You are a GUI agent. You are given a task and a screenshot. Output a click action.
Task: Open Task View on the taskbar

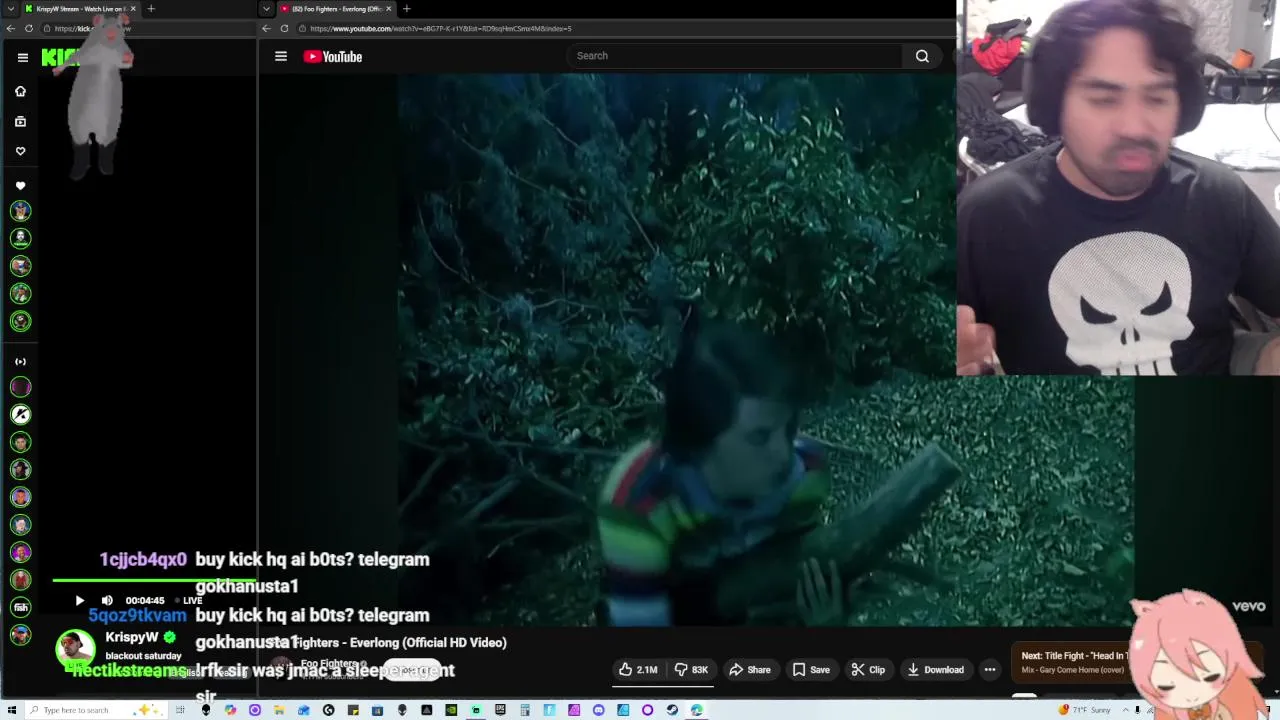(180, 710)
